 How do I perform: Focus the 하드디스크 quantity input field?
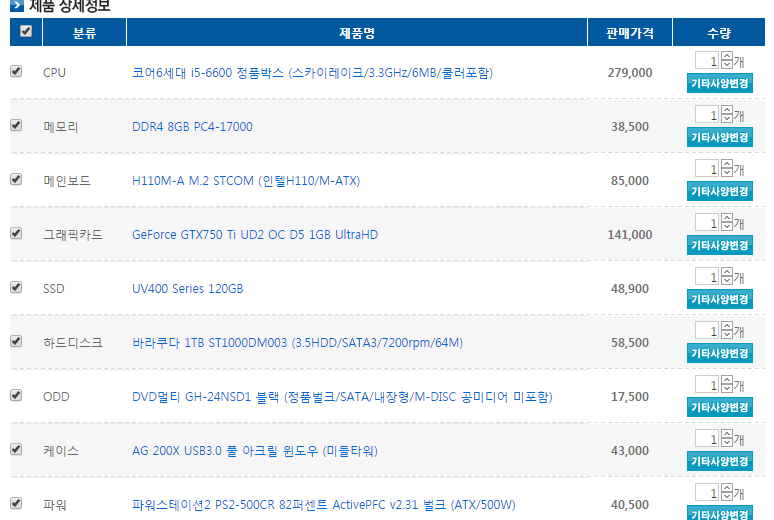tap(707, 330)
